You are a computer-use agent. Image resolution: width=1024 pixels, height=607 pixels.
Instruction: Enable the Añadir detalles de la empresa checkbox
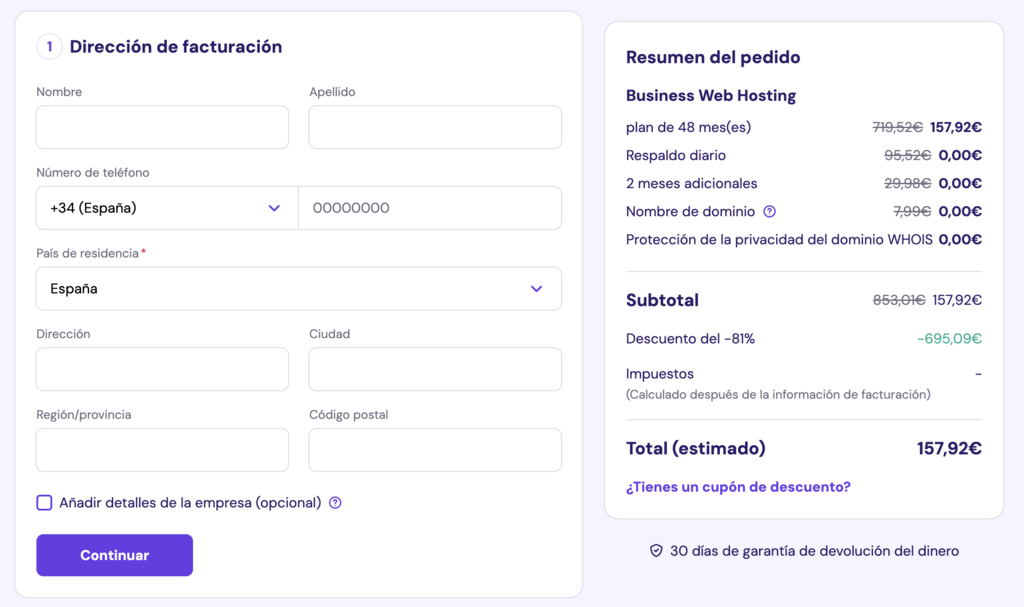(44, 503)
